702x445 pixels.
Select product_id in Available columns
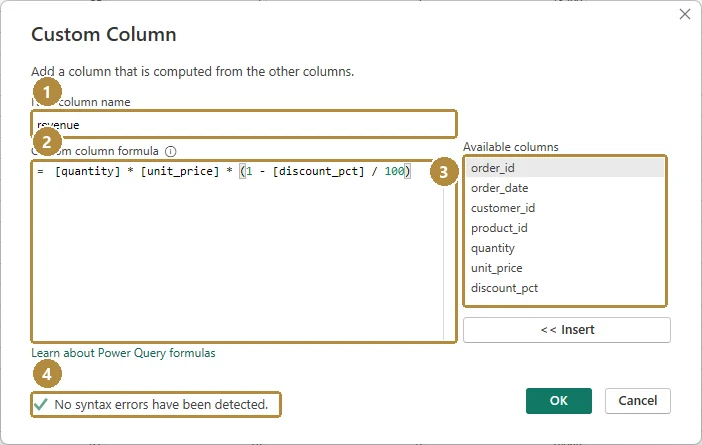click(x=565, y=228)
